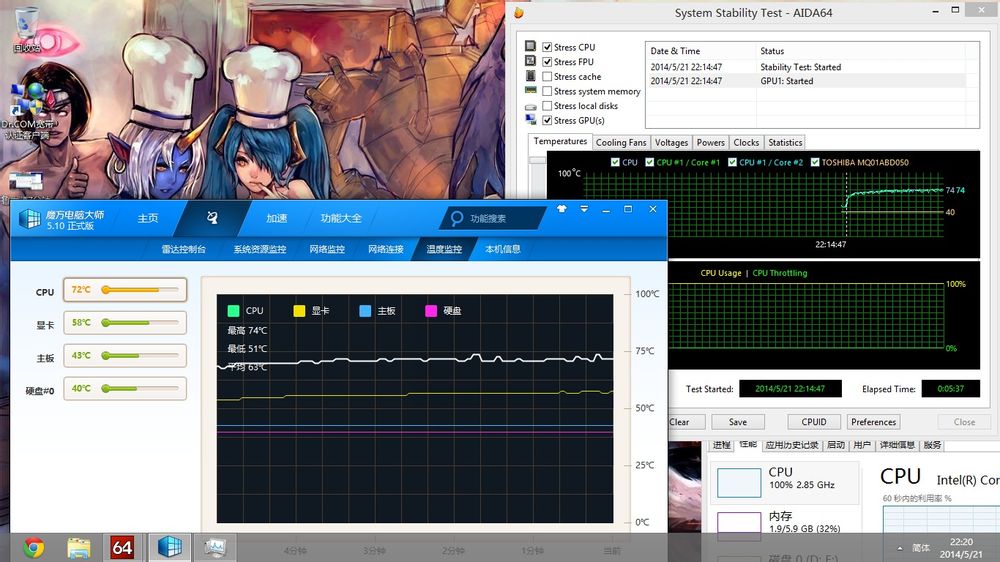Click the yellow 显卡 legend swatch
The height and width of the screenshot is (562, 1000).
click(299, 311)
